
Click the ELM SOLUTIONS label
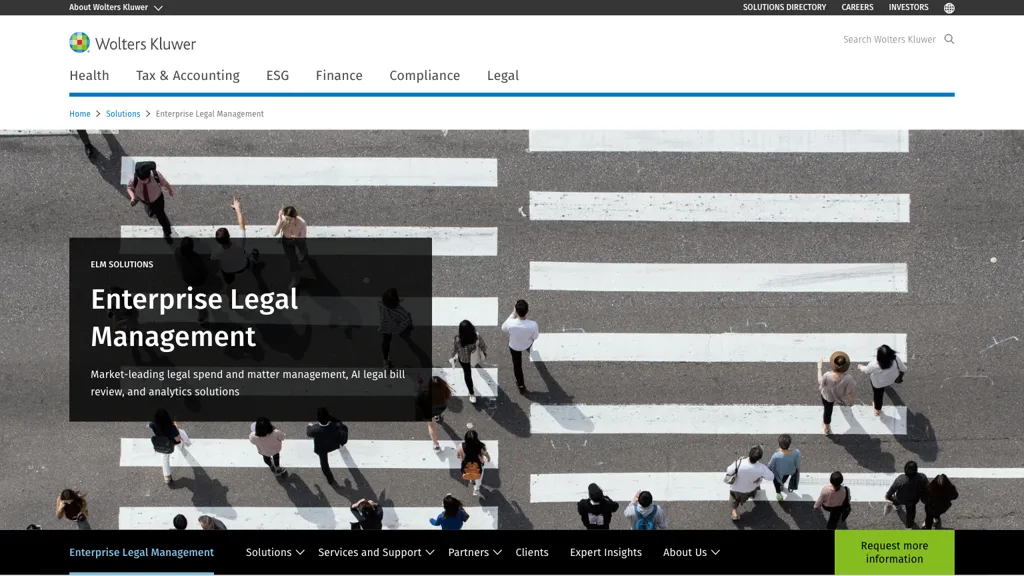point(122,264)
